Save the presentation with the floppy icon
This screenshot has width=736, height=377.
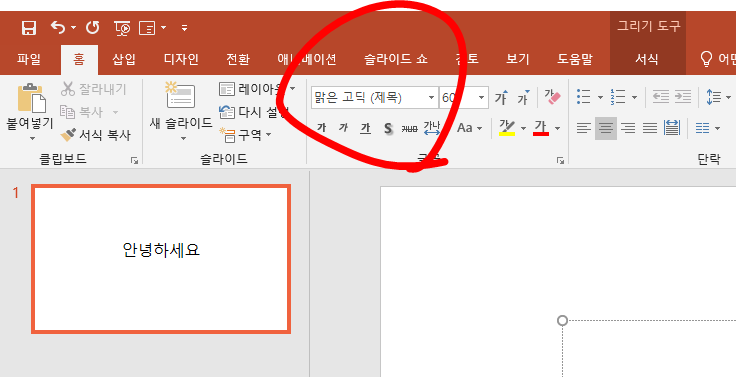point(29,28)
